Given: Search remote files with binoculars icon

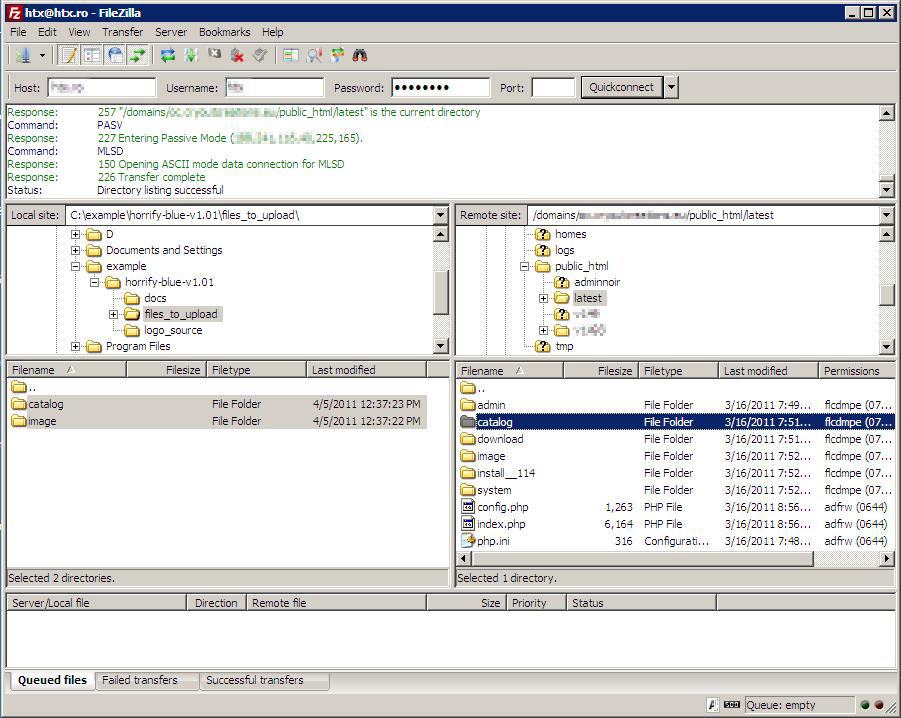Looking at the screenshot, I should [360, 56].
